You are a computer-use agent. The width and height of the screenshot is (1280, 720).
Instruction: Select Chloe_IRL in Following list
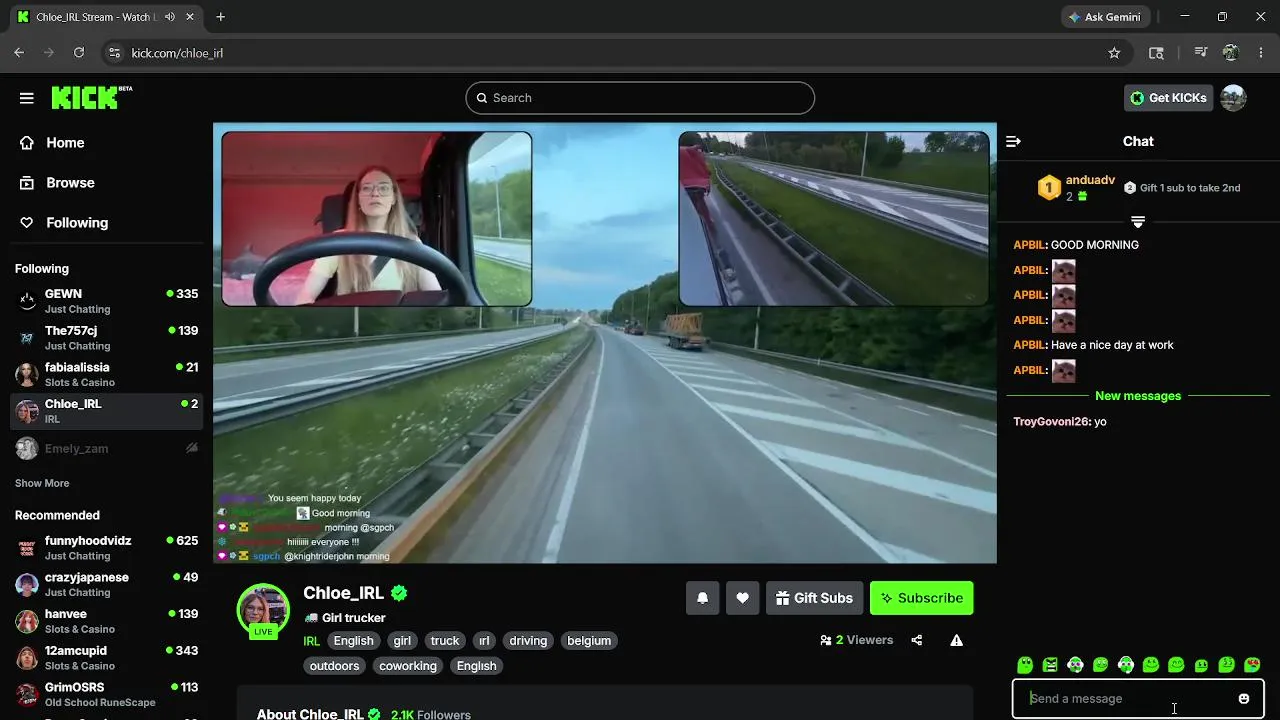click(106, 411)
